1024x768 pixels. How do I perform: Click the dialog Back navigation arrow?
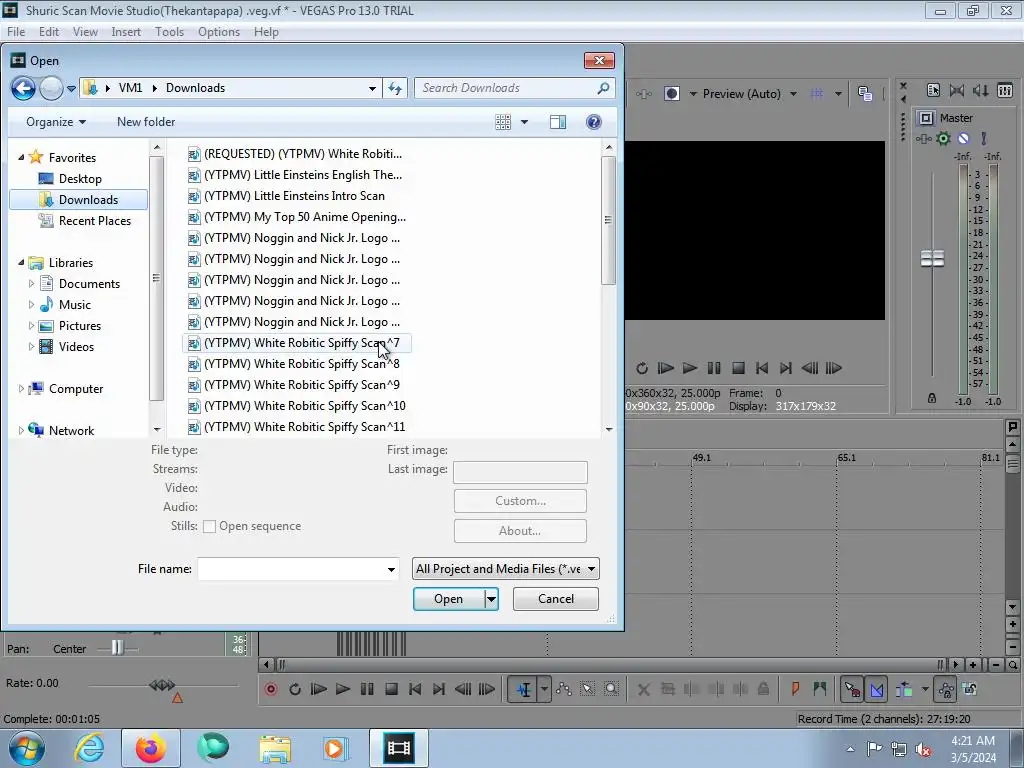click(x=23, y=88)
